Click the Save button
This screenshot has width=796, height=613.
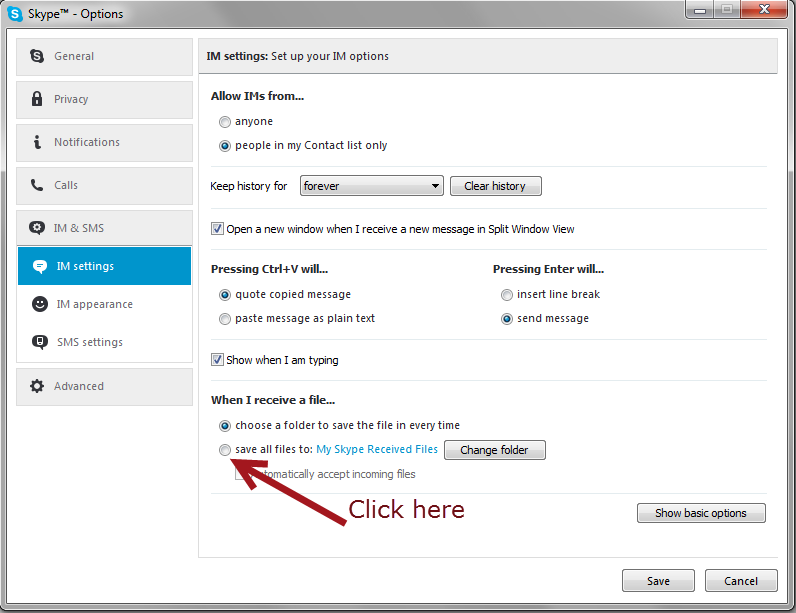tap(658, 581)
